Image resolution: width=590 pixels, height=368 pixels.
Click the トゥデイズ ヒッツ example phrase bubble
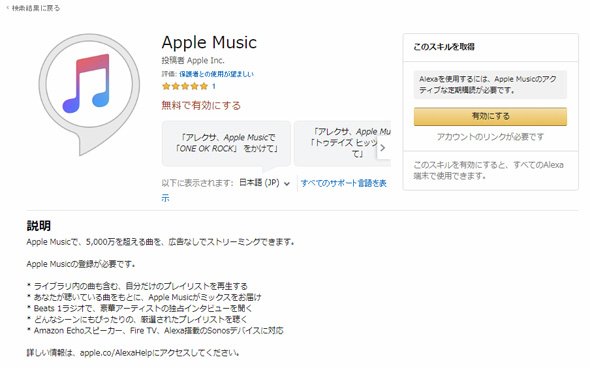[342, 143]
